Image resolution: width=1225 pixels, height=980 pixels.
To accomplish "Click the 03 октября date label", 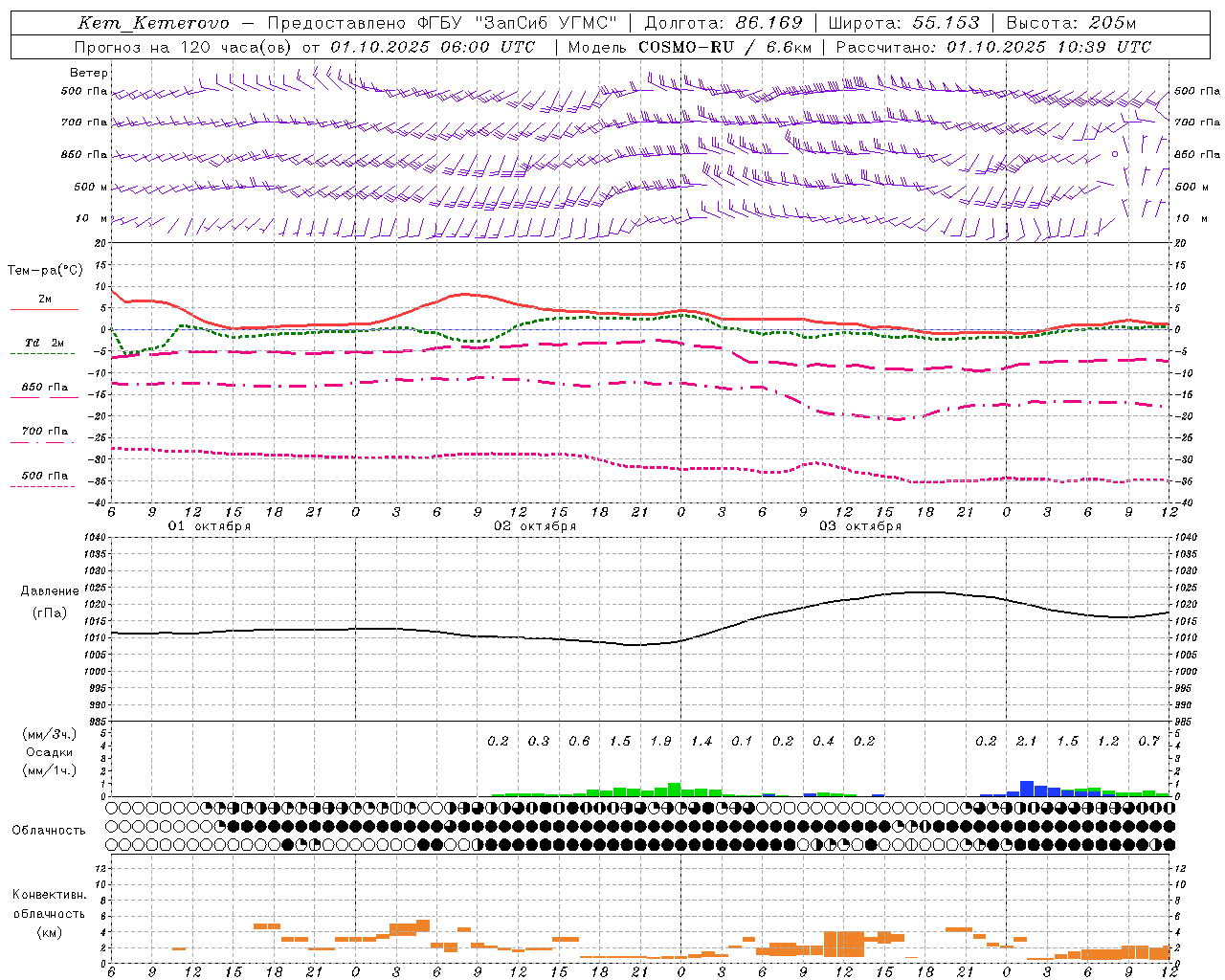I will [x=860, y=526].
